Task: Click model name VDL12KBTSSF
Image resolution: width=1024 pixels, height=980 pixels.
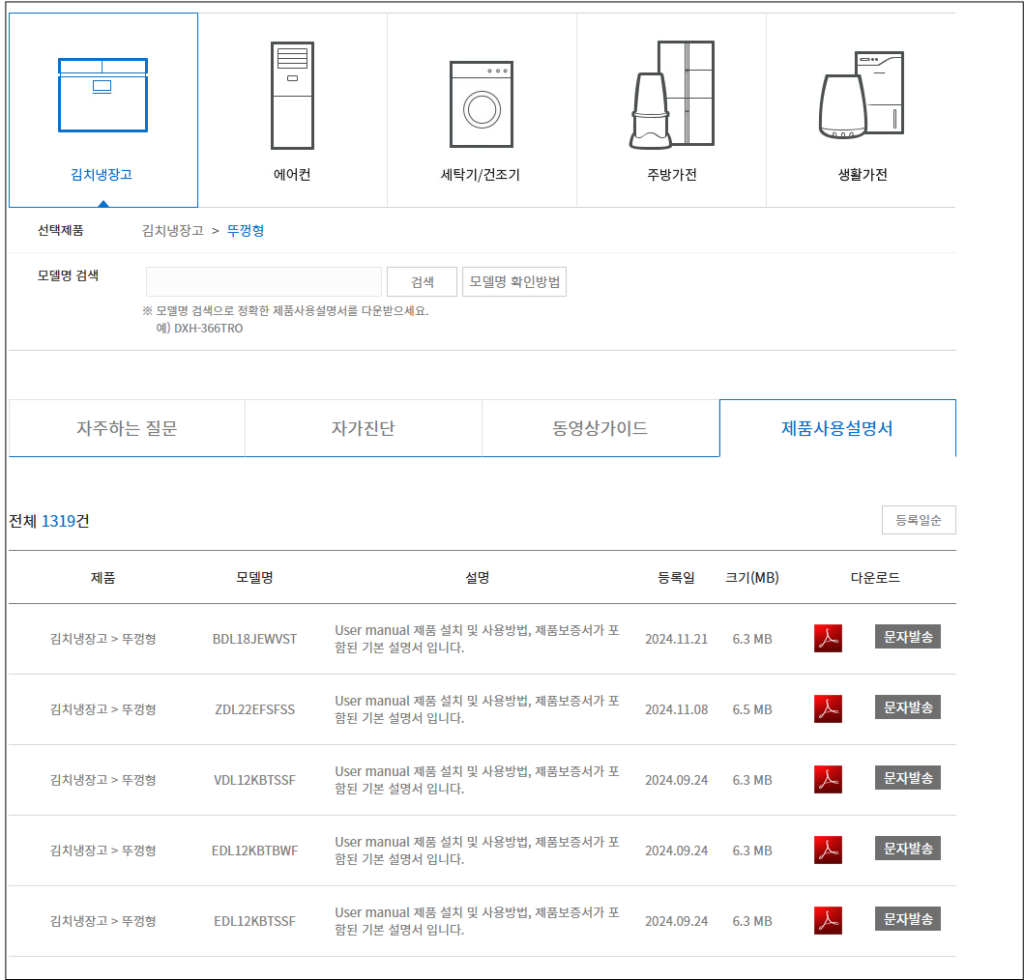Action: click(x=255, y=780)
